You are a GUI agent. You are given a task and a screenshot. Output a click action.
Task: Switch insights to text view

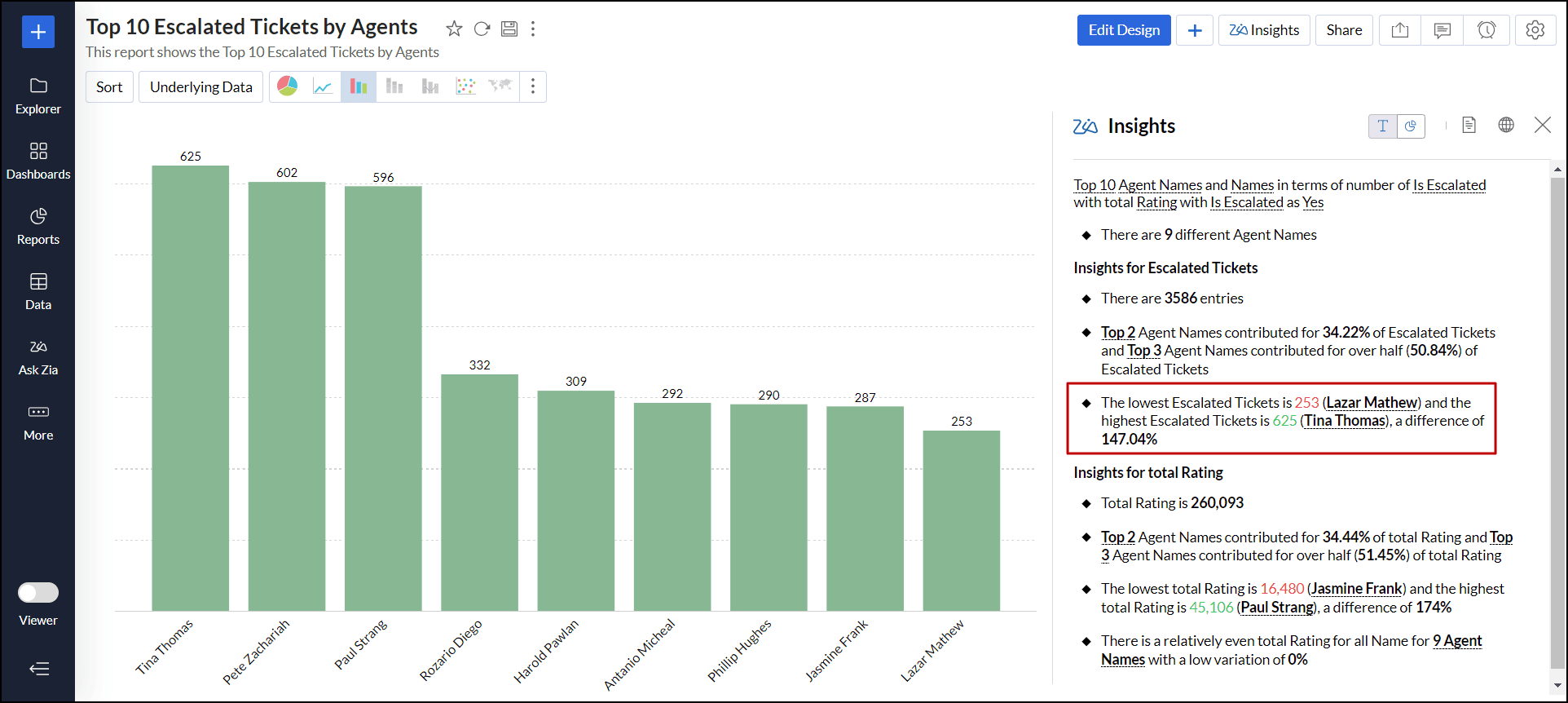1382,126
